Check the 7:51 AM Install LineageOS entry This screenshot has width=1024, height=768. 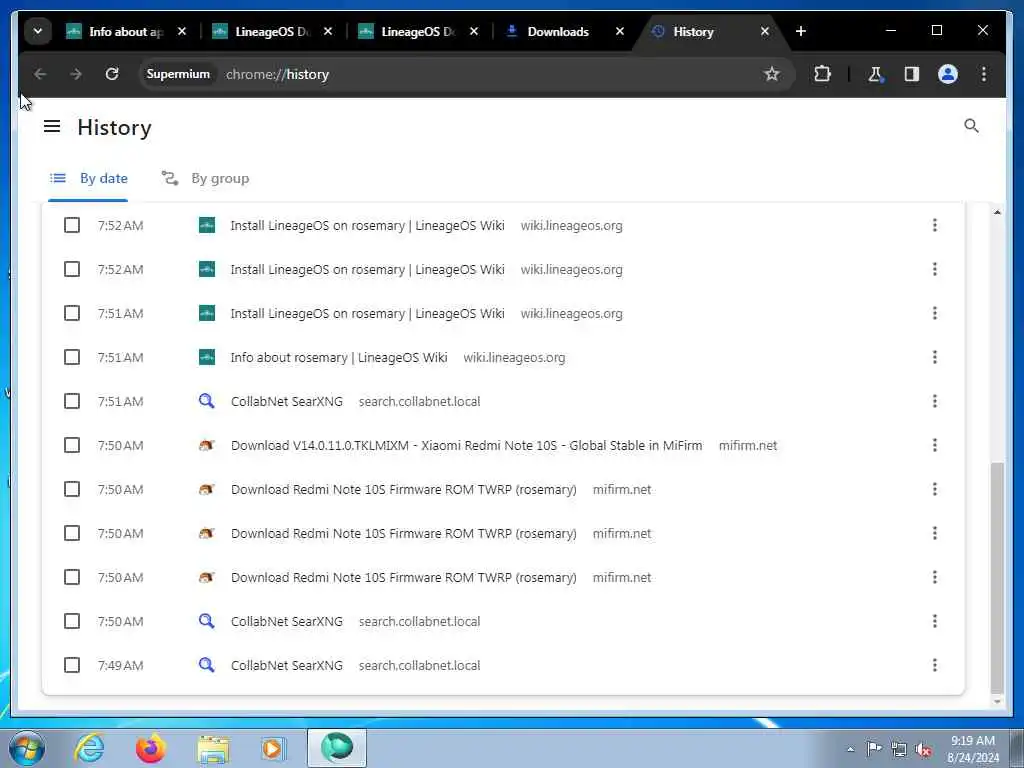click(72, 313)
